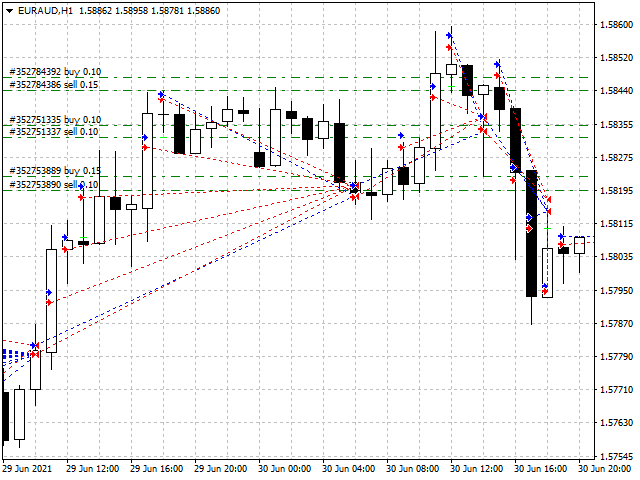This screenshot has height=480, width=640.
Task: Click the low price value 1.58781
Action: (167, 11)
